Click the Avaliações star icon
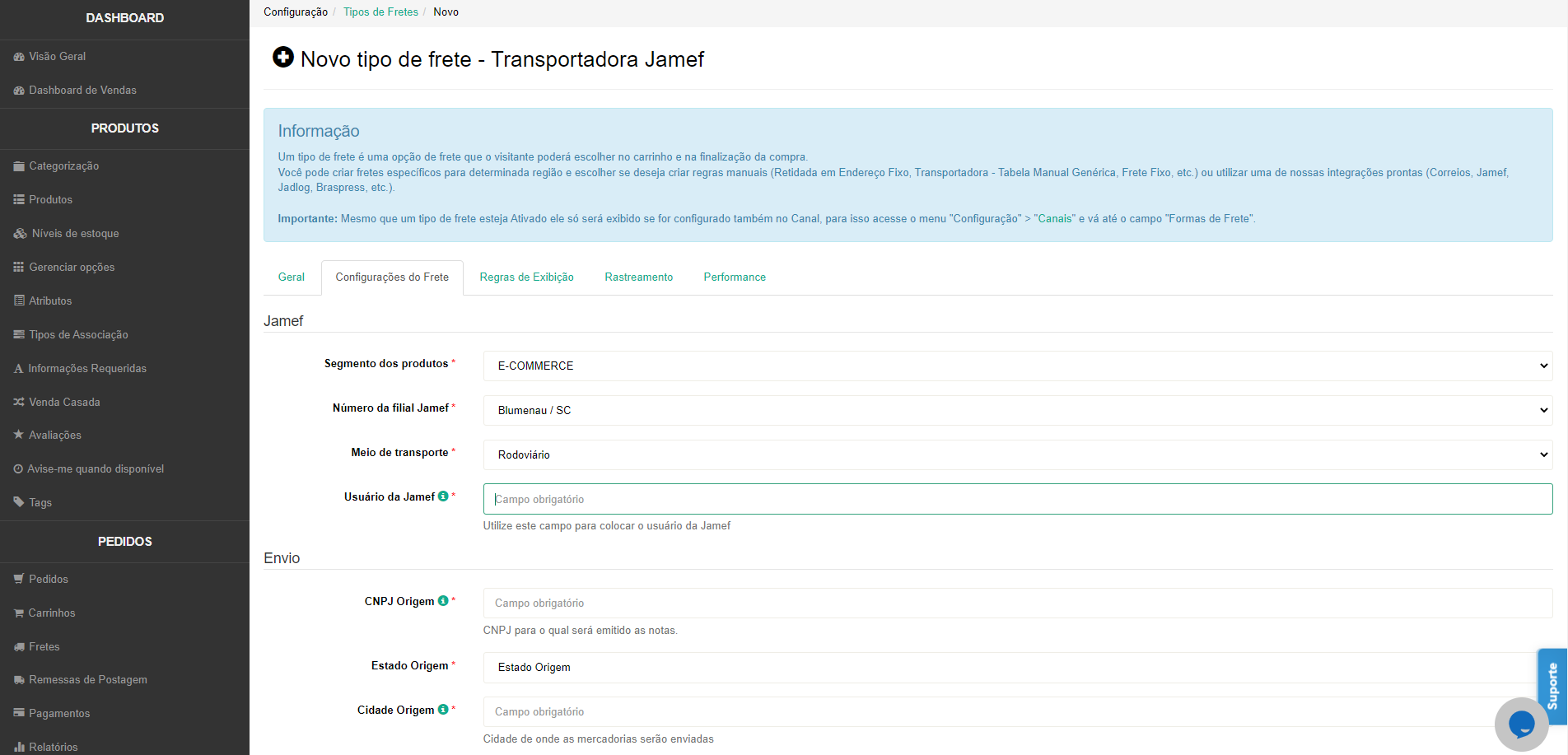Viewport: 1568px width, 755px height. coord(19,435)
